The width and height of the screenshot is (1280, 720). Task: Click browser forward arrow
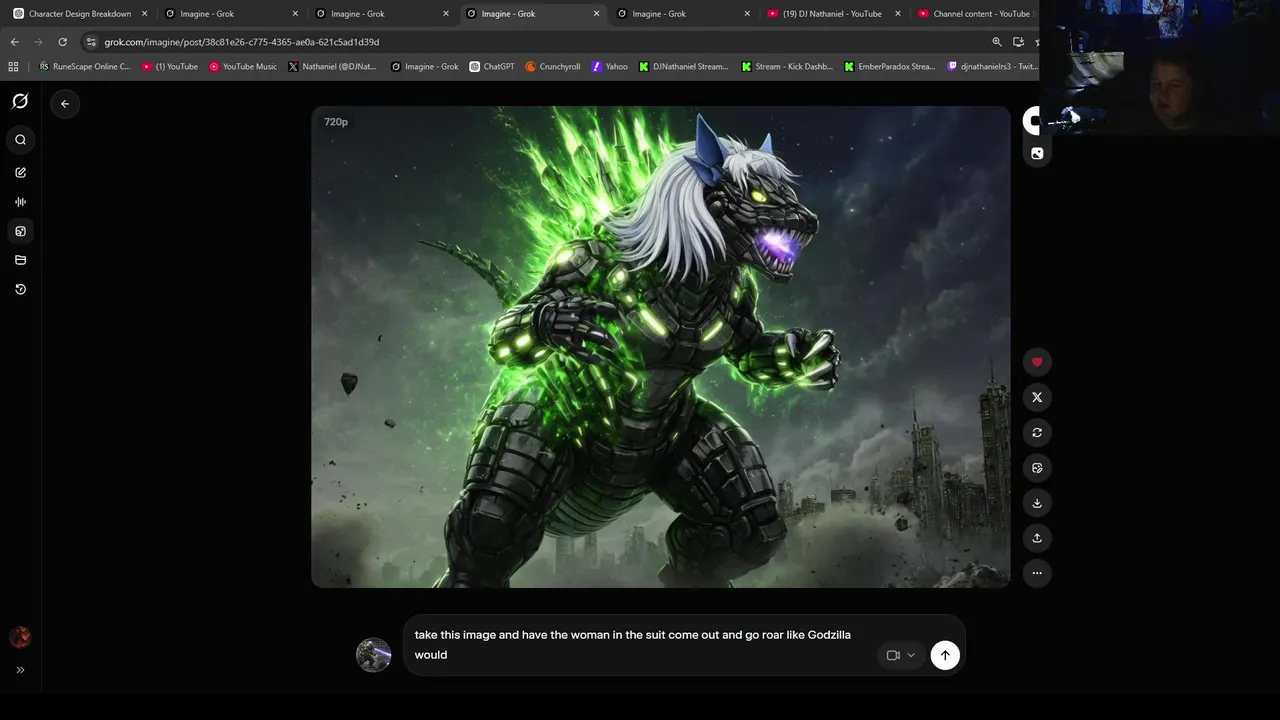click(38, 42)
